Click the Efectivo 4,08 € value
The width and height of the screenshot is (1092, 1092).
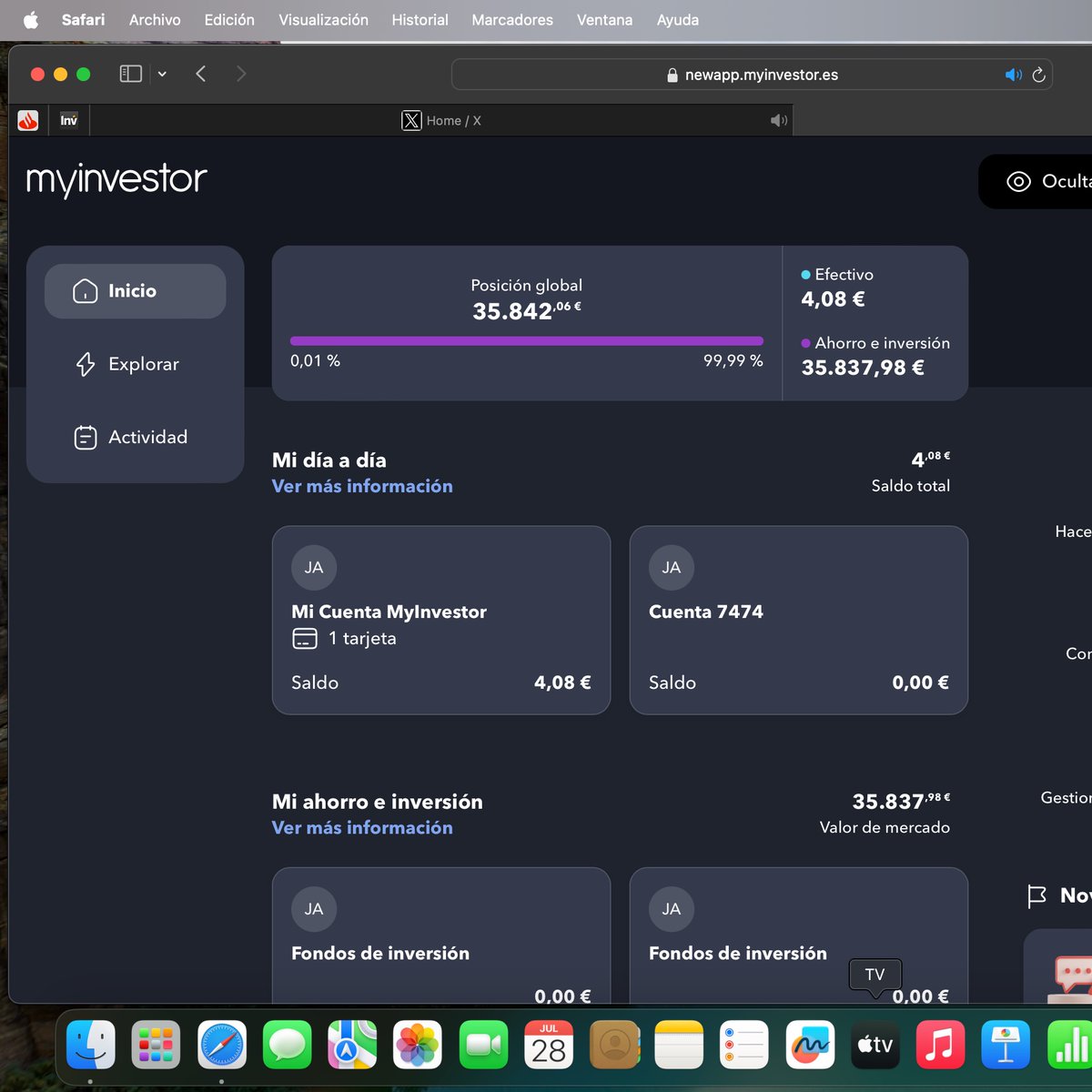tap(833, 299)
